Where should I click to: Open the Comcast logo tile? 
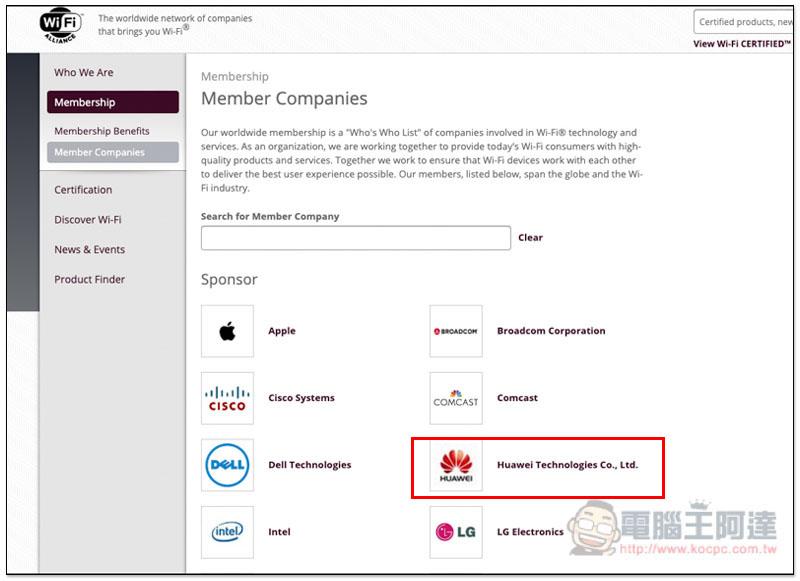pos(456,398)
